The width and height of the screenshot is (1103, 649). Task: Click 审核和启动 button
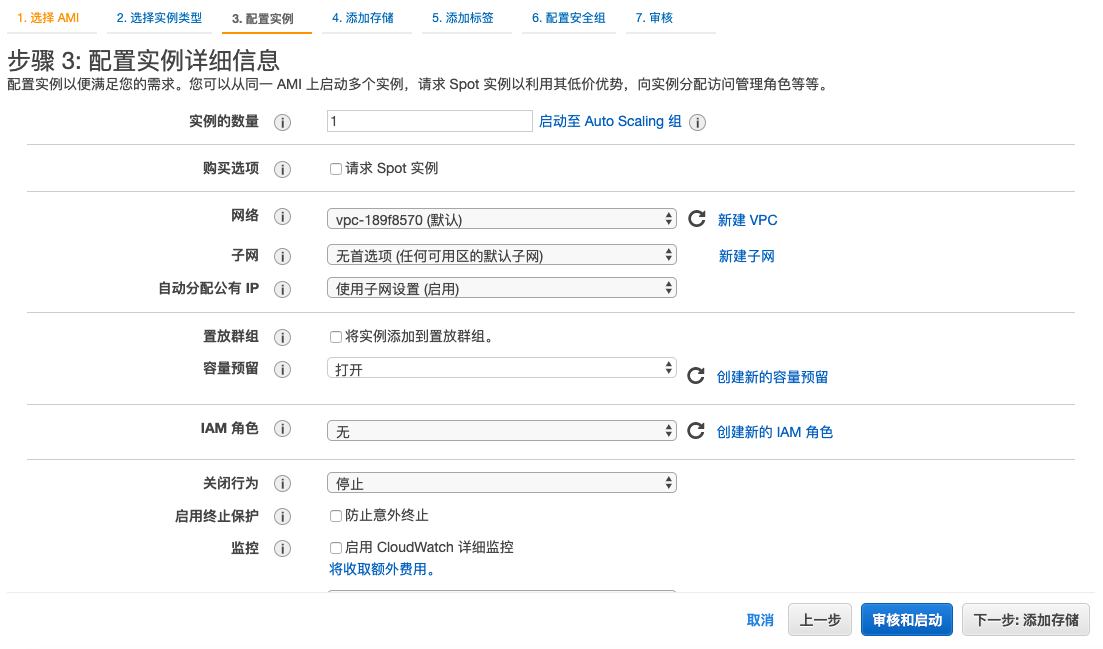(x=907, y=619)
